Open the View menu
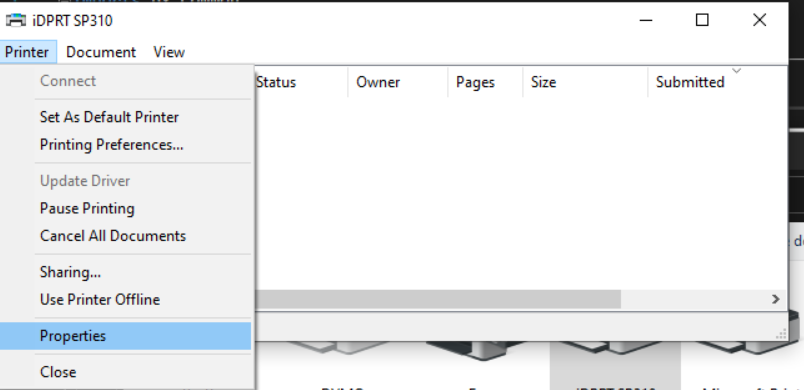Image resolution: width=804 pixels, height=390 pixels. tap(169, 52)
